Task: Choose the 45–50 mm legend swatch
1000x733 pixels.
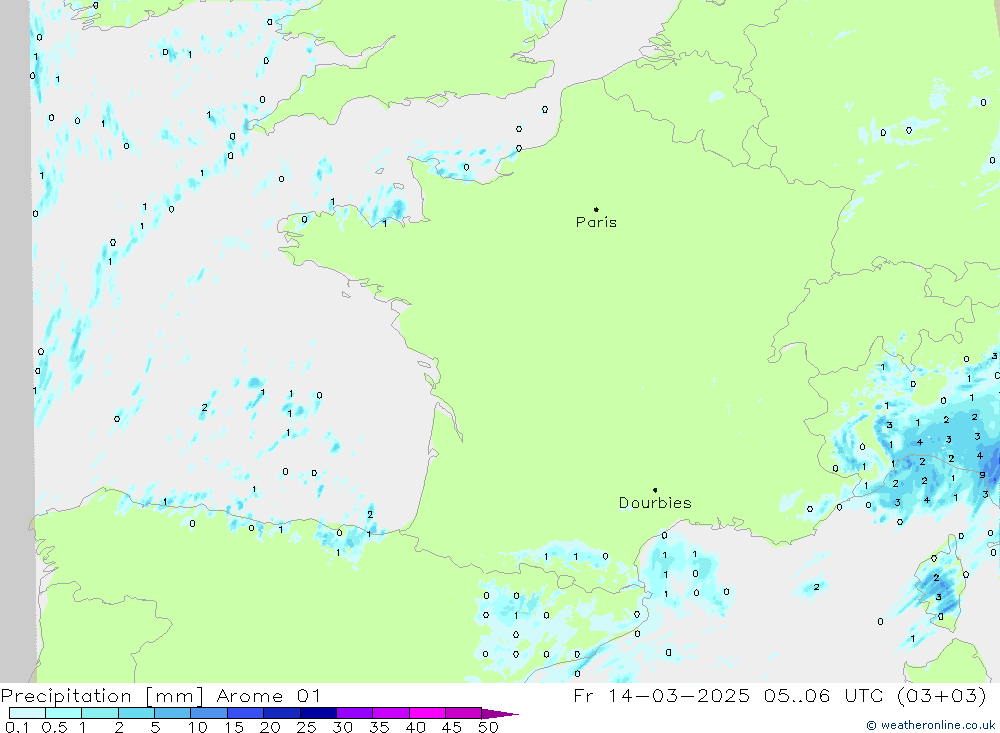Action: (x=464, y=713)
